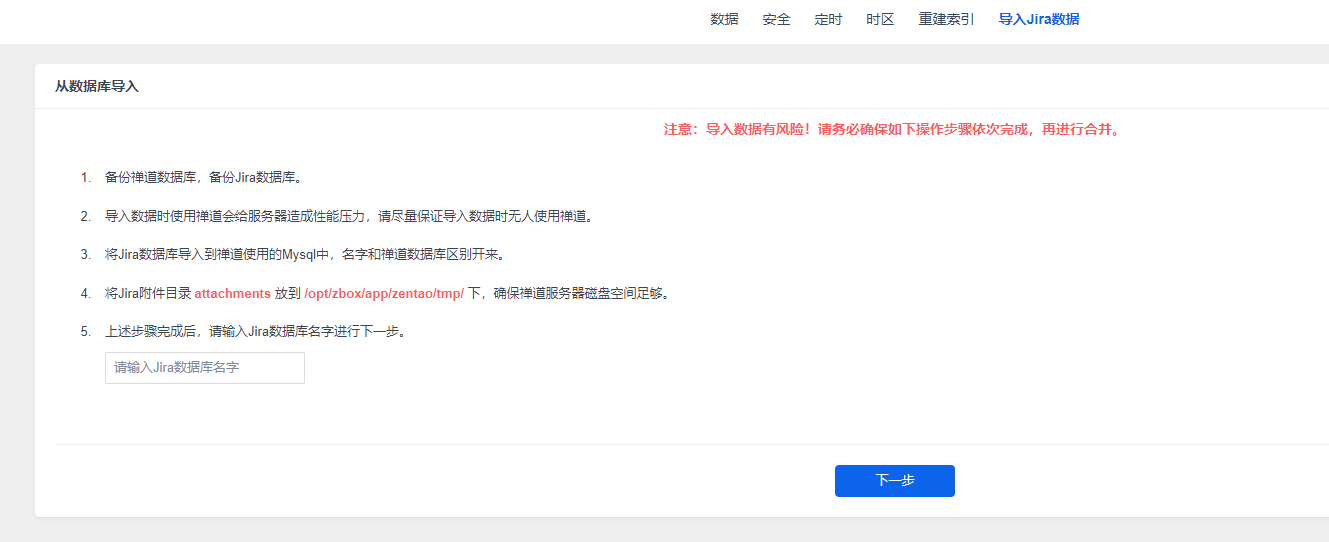This screenshot has height=542, width=1329.
Task: Focus the Jira database name input field
Action: pos(205,368)
